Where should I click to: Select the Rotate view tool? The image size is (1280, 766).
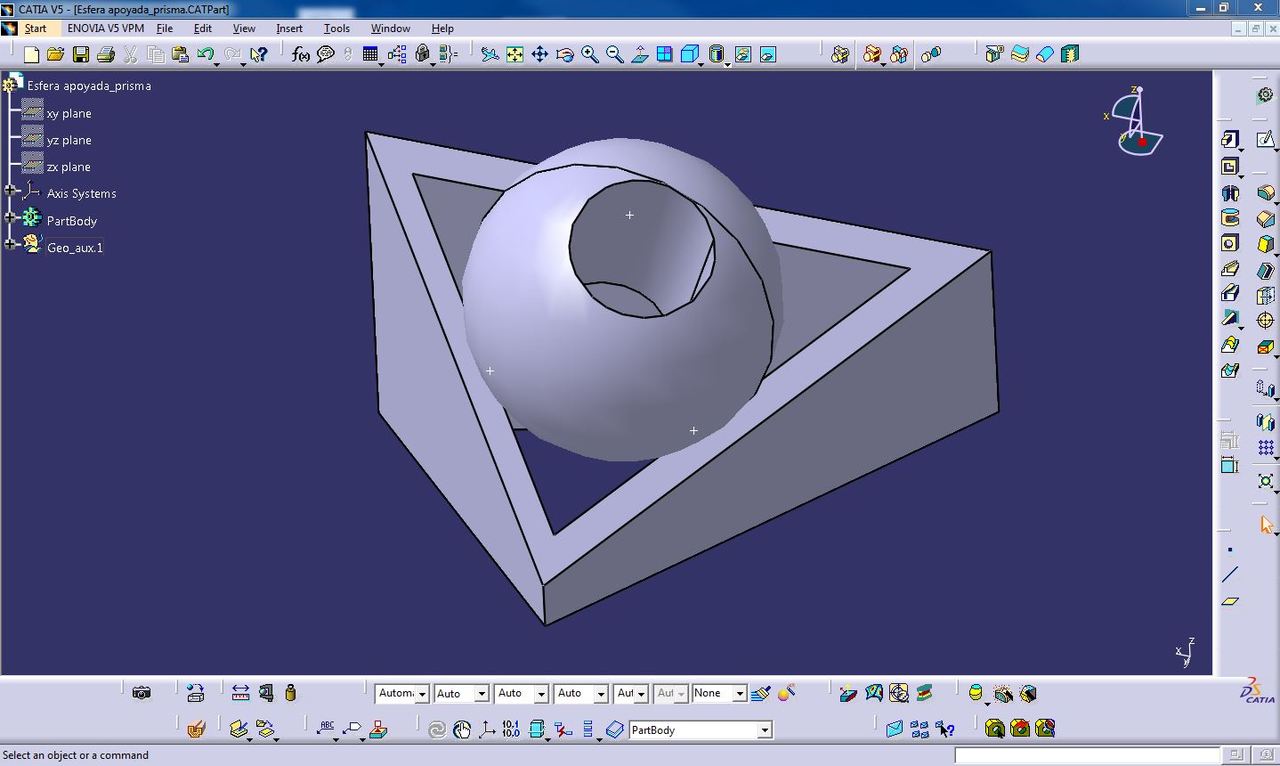565,54
